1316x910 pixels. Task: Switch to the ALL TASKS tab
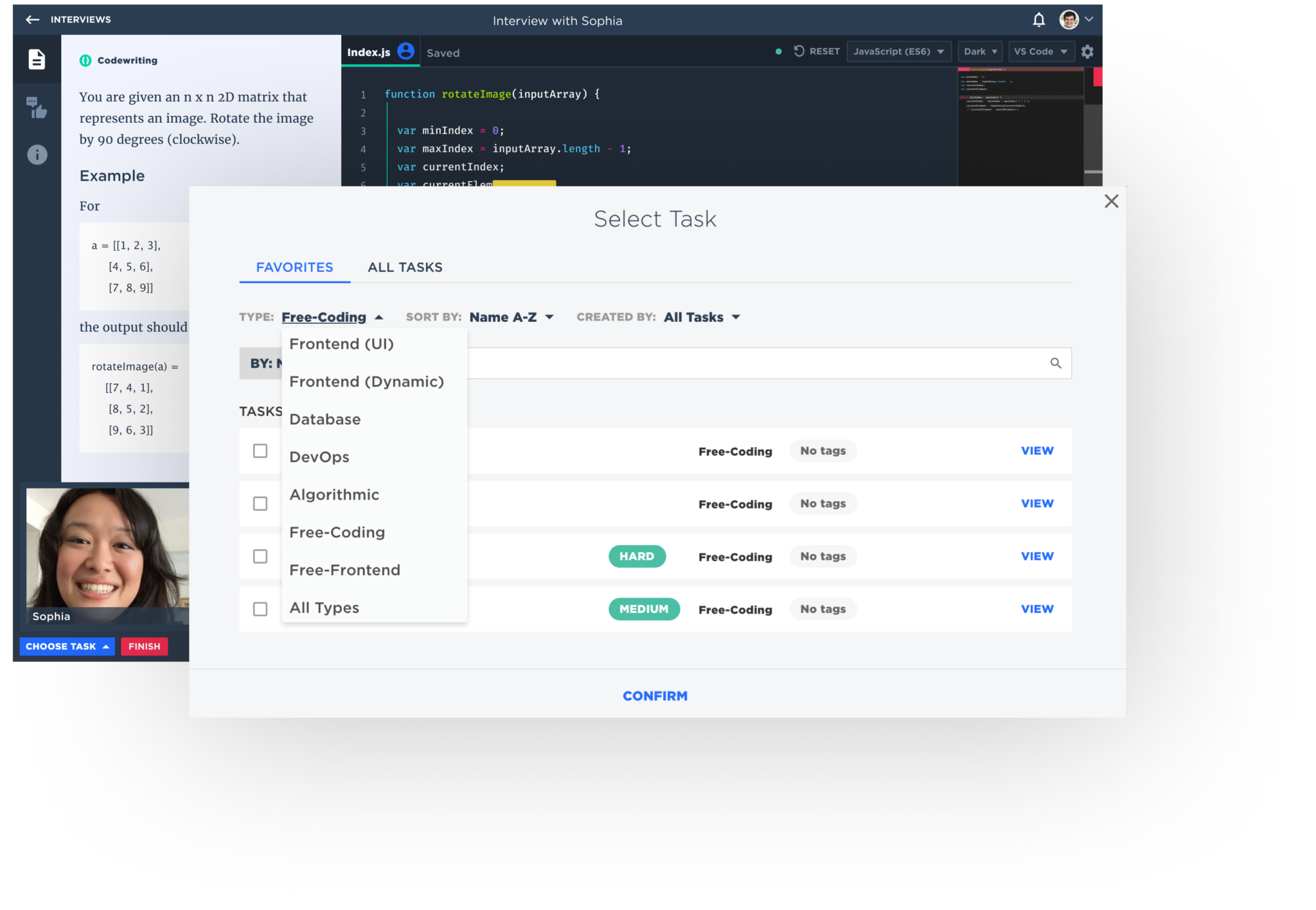click(405, 267)
